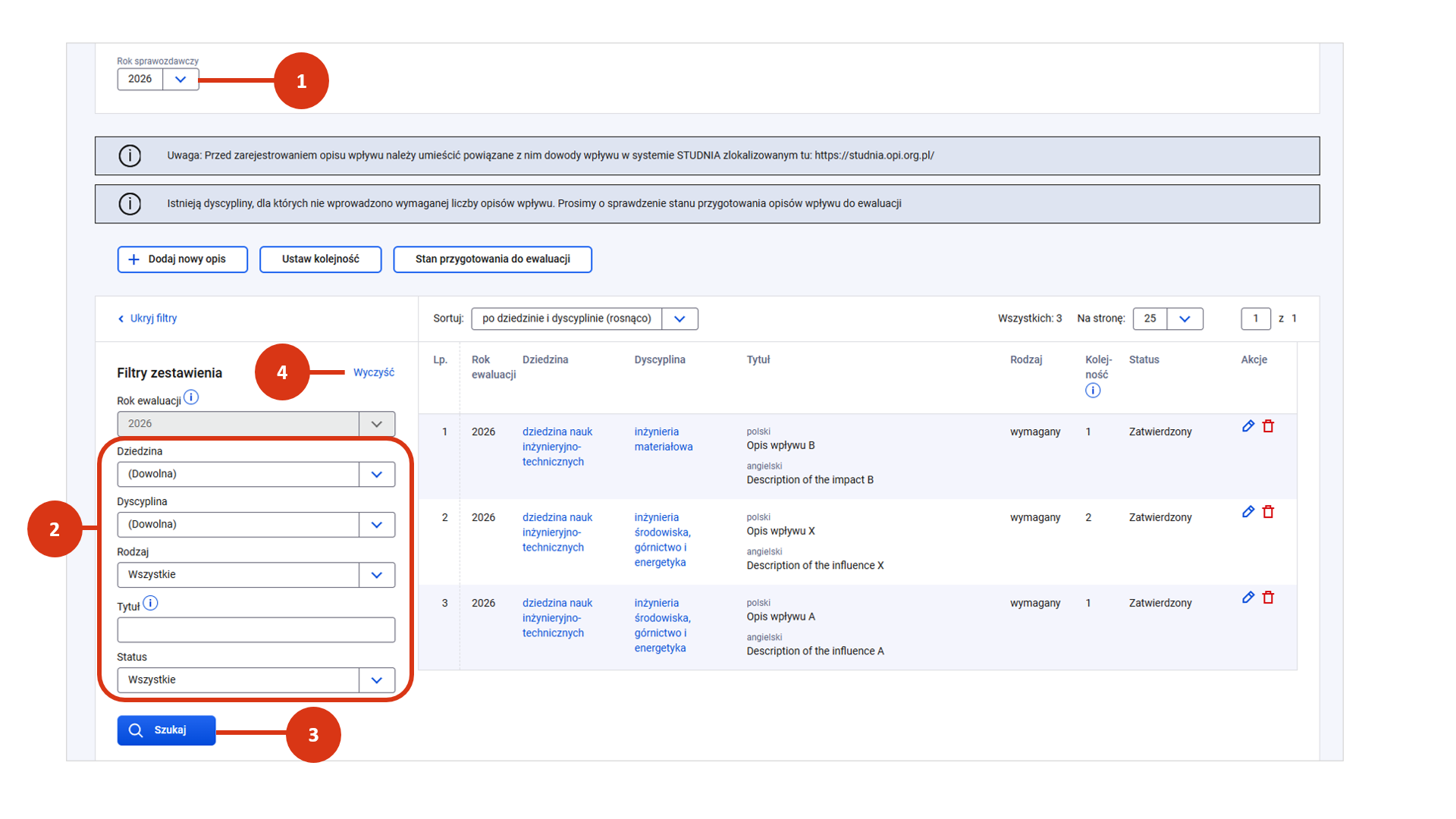
Task: Open the Rodzaj filter dropdown
Action: click(376, 575)
